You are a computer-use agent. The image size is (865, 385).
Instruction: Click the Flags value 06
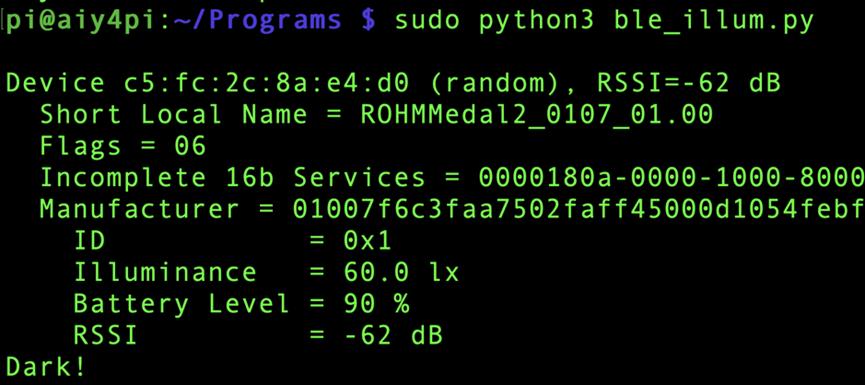pyautogui.click(x=190, y=146)
